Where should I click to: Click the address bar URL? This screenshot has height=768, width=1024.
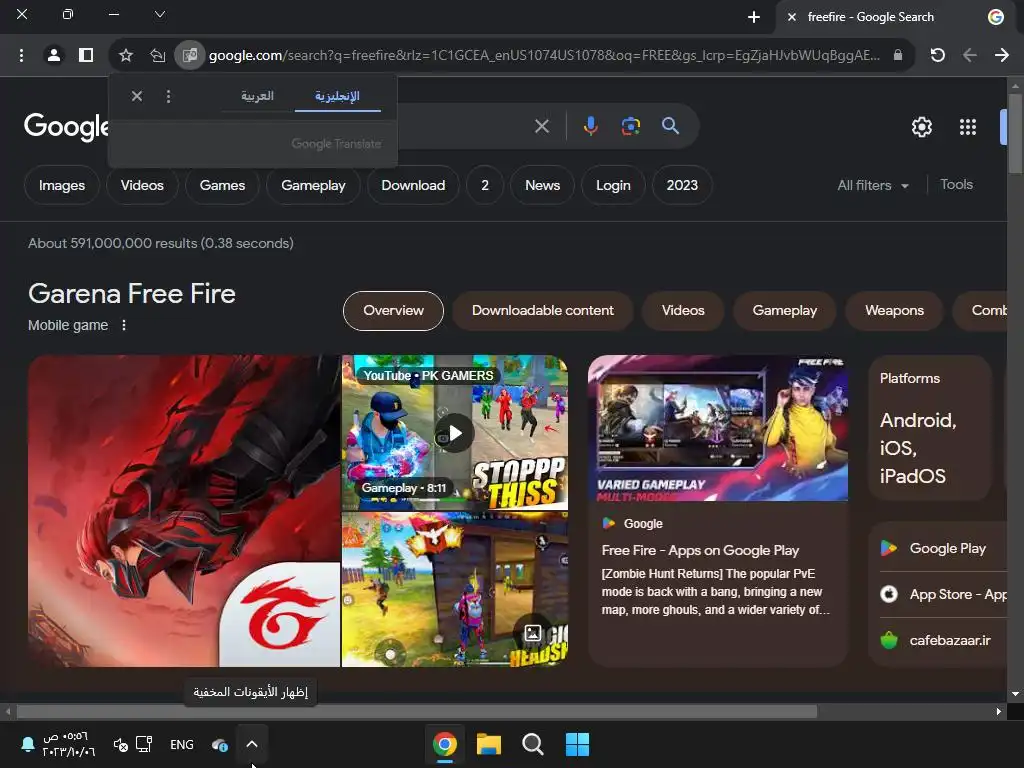(x=544, y=56)
